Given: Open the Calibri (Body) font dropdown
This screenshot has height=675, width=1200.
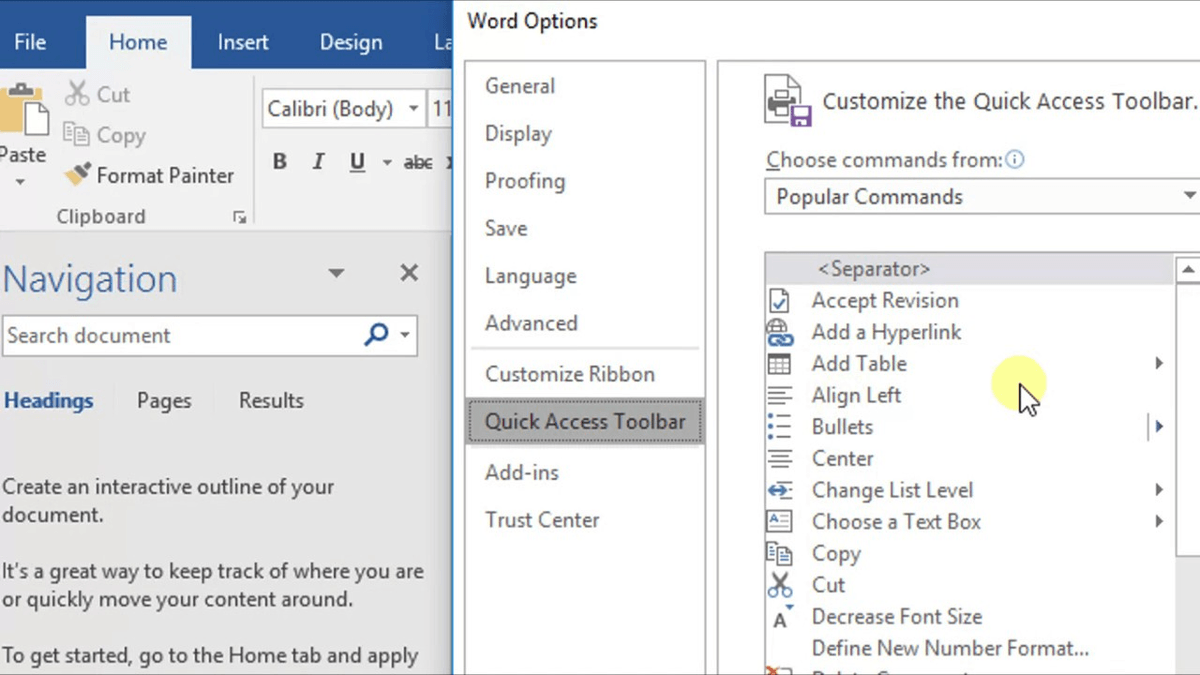Looking at the screenshot, I should (x=414, y=109).
